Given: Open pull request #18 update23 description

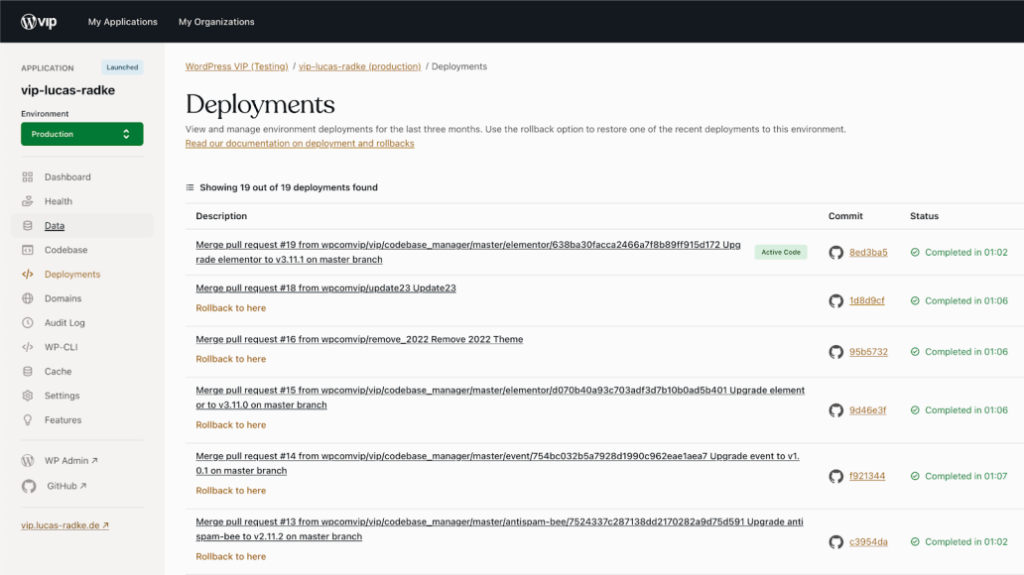Looking at the screenshot, I should click(x=326, y=288).
